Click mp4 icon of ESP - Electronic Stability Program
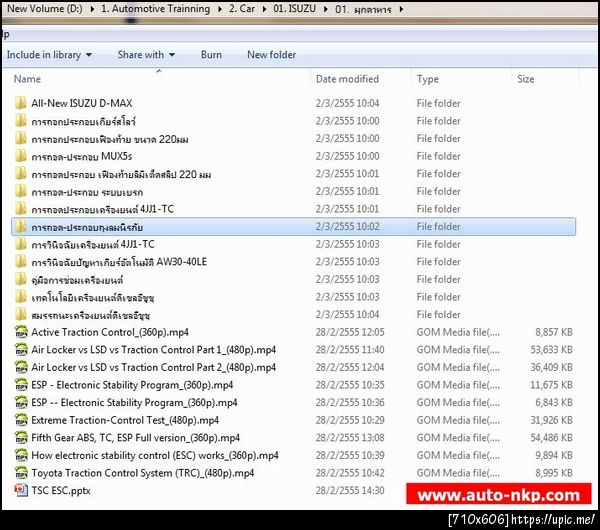 click(x=21, y=385)
